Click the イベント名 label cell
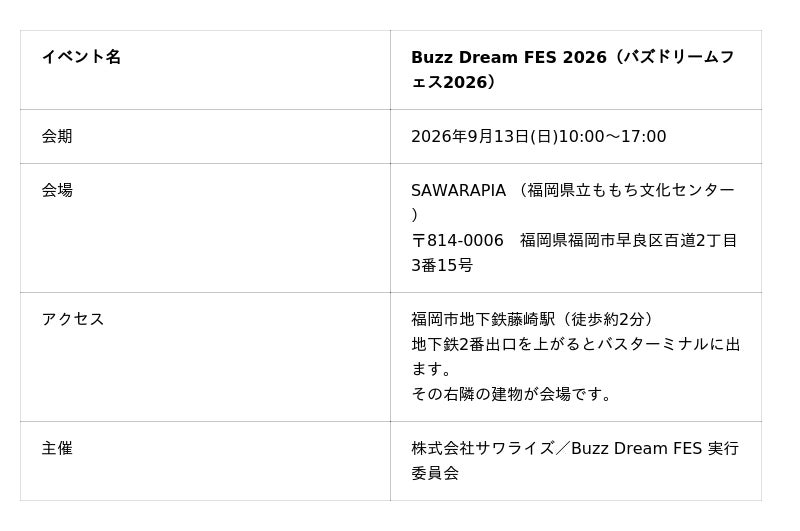The image size is (800, 531). tap(81, 57)
